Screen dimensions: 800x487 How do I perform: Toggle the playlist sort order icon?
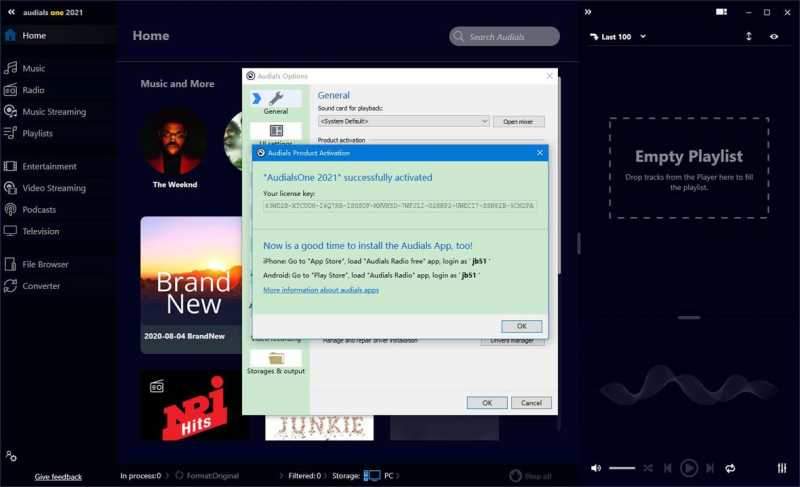(748, 37)
